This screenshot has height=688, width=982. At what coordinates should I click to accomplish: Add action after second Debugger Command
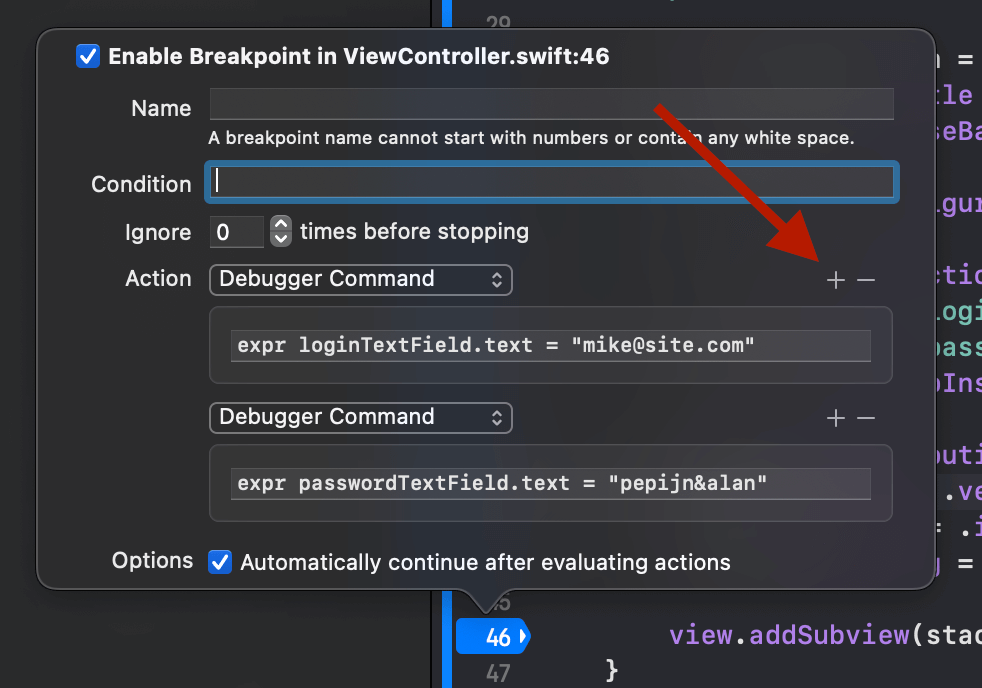pyautogui.click(x=835, y=418)
